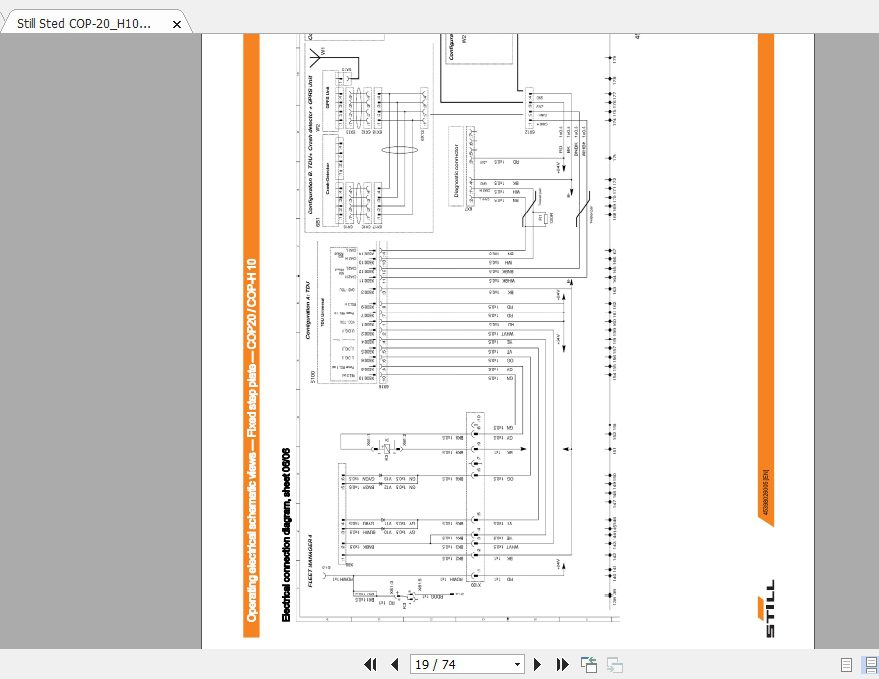Switch to continuous page view
This screenshot has height=679, width=879.
(x=871, y=665)
